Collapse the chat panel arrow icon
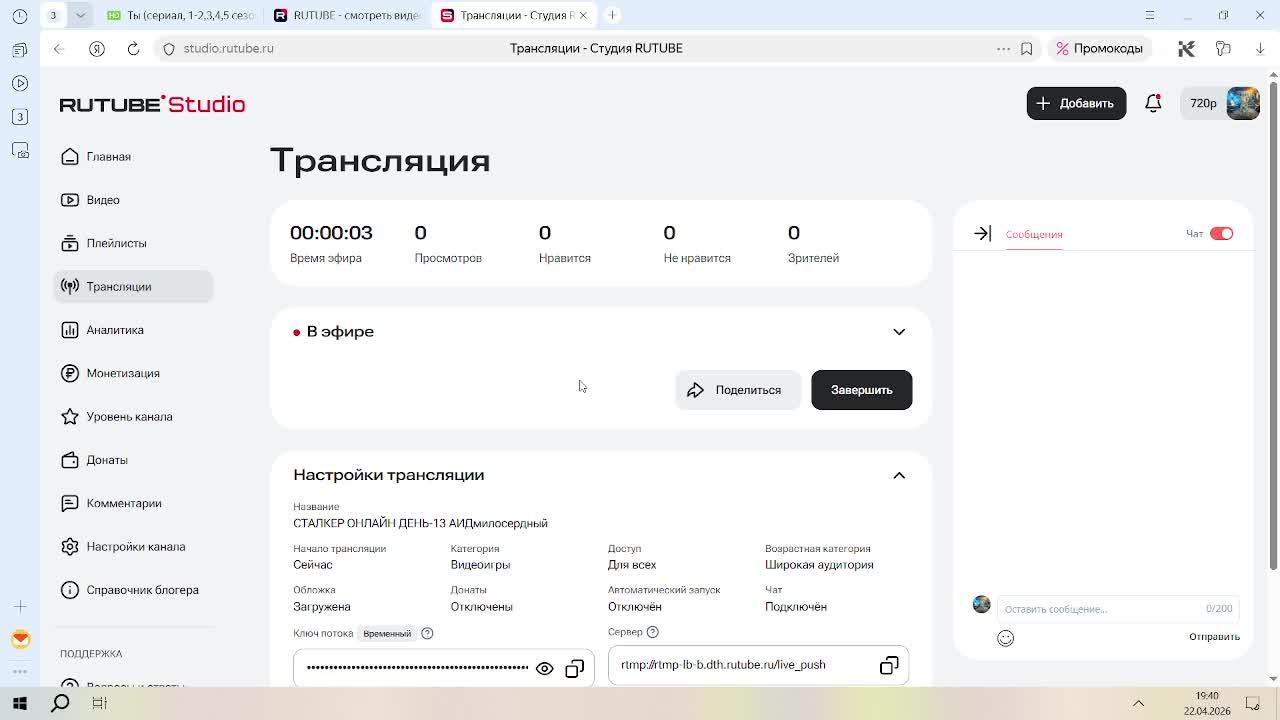Viewport: 1280px width, 720px height. point(982,233)
